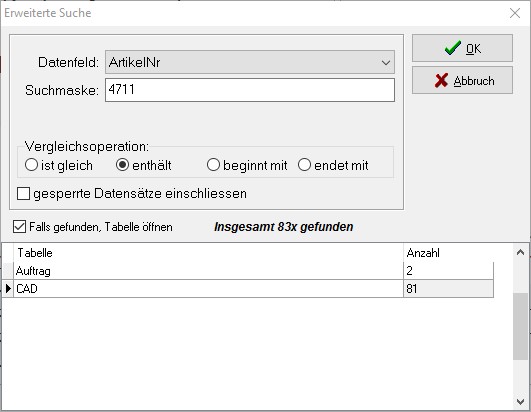The image size is (531, 412).
Task: Click the green checkmark OK icon
Action: click(452, 48)
